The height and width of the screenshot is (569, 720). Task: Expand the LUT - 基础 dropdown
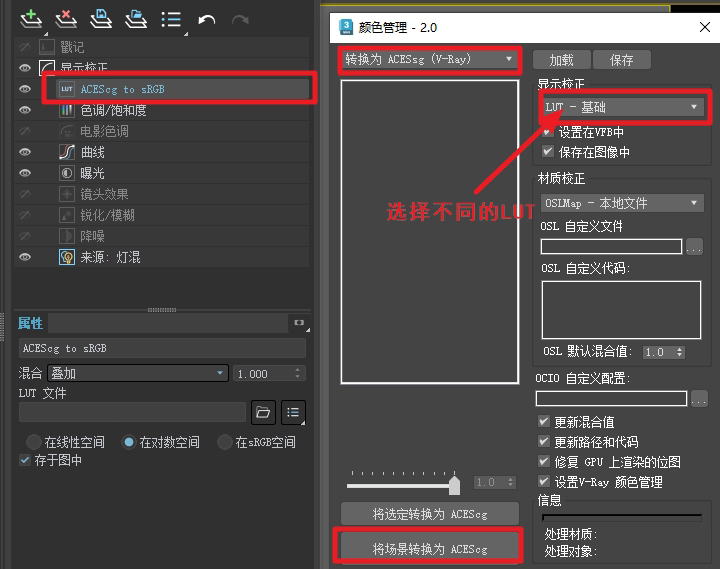[621, 107]
